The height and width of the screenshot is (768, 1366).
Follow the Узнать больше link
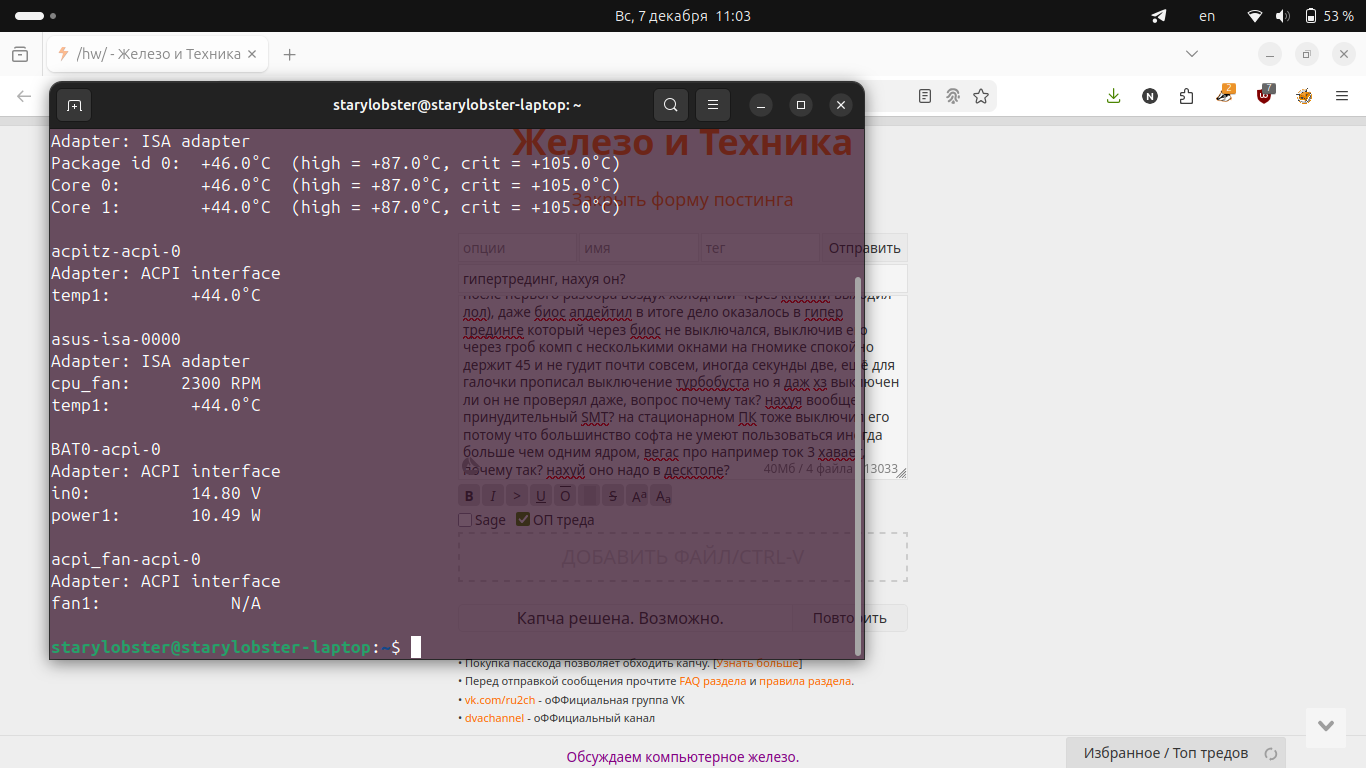click(x=757, y=663)
